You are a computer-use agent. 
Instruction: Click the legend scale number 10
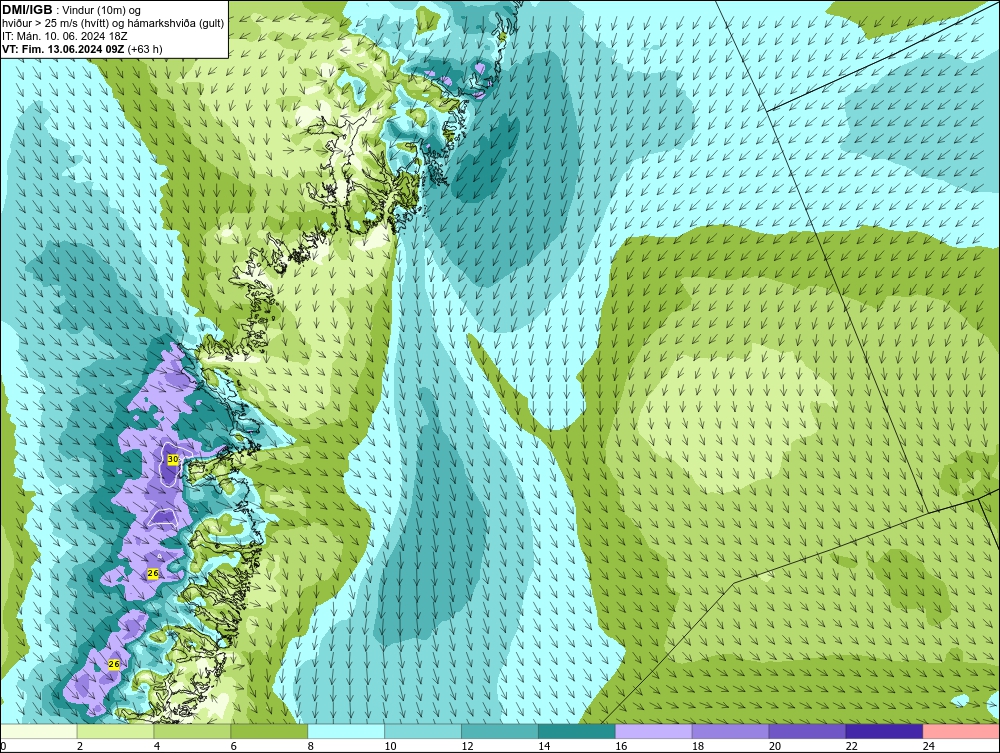tap(390, 746)
